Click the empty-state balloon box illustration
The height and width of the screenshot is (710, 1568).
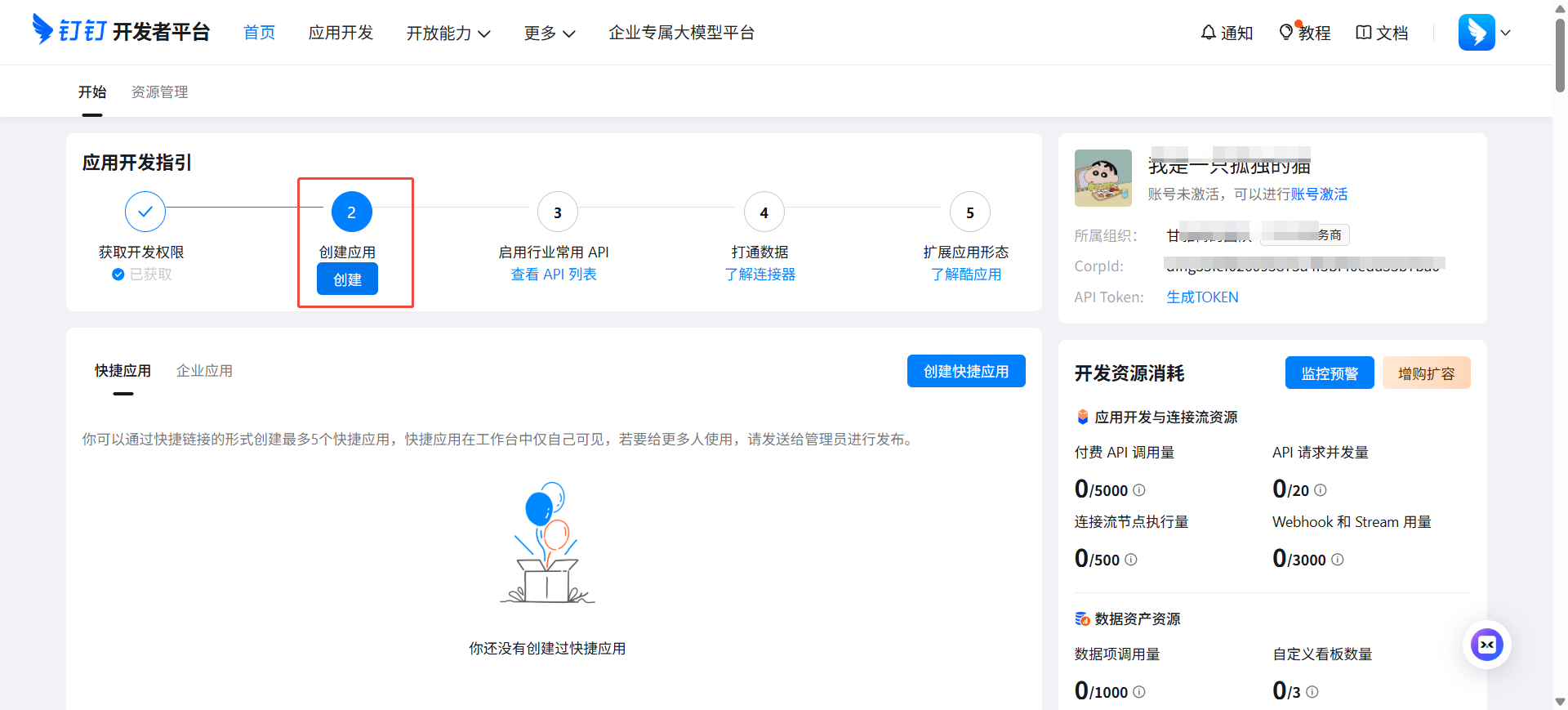[x=547, y=543]
